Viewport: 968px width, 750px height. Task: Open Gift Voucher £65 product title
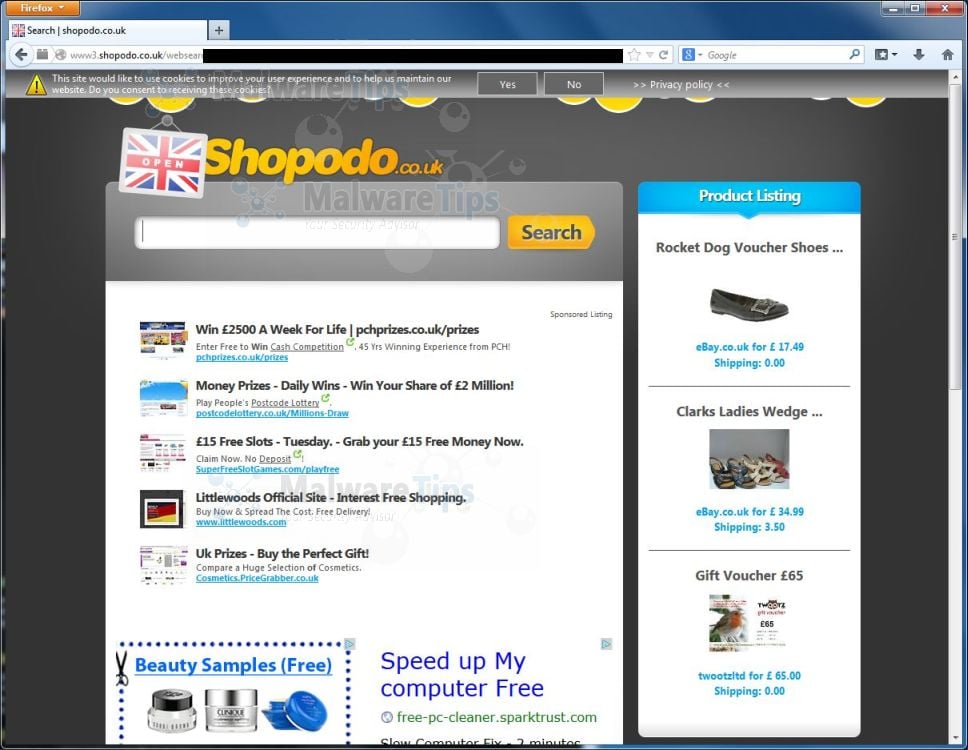[x=749, y=576]
